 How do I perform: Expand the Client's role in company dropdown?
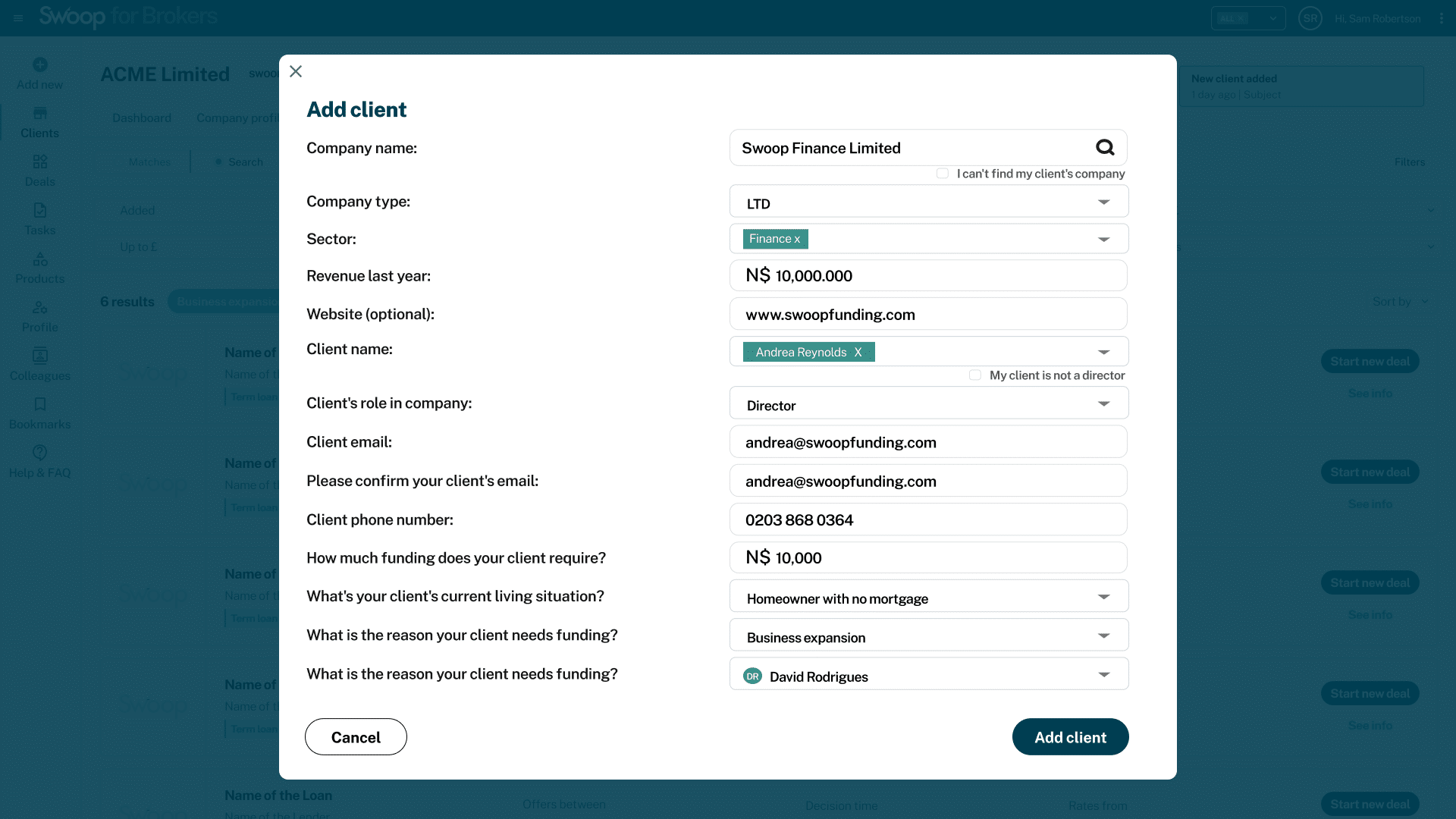(1103, 404)
